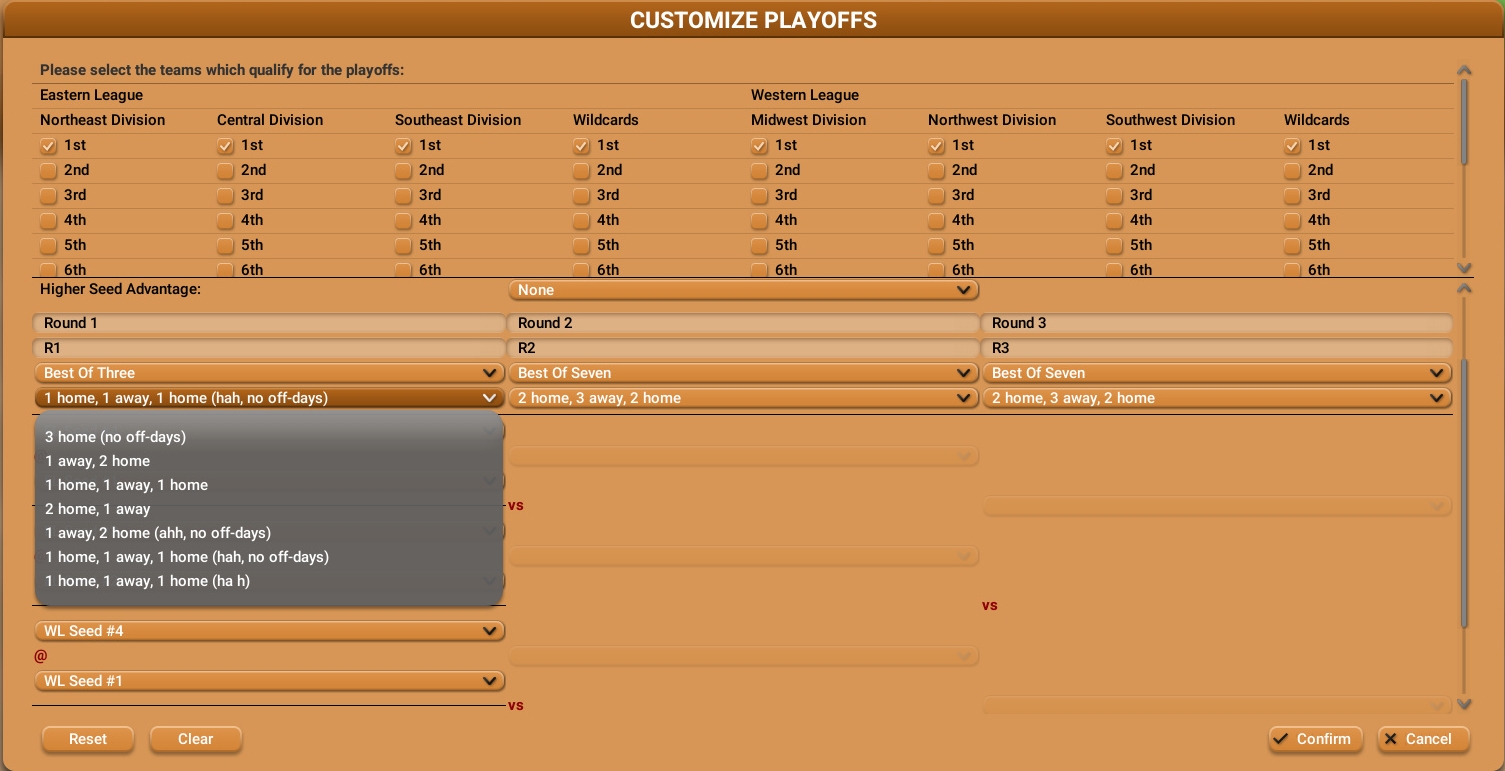Open Round 3 home/away format dropdown

1217,398
